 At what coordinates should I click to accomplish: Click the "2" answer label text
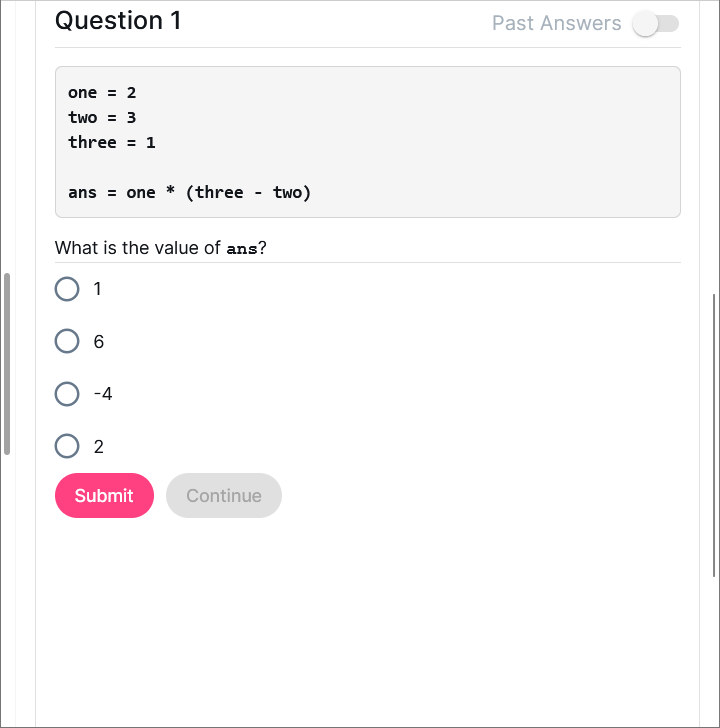[x=99, y=447]
